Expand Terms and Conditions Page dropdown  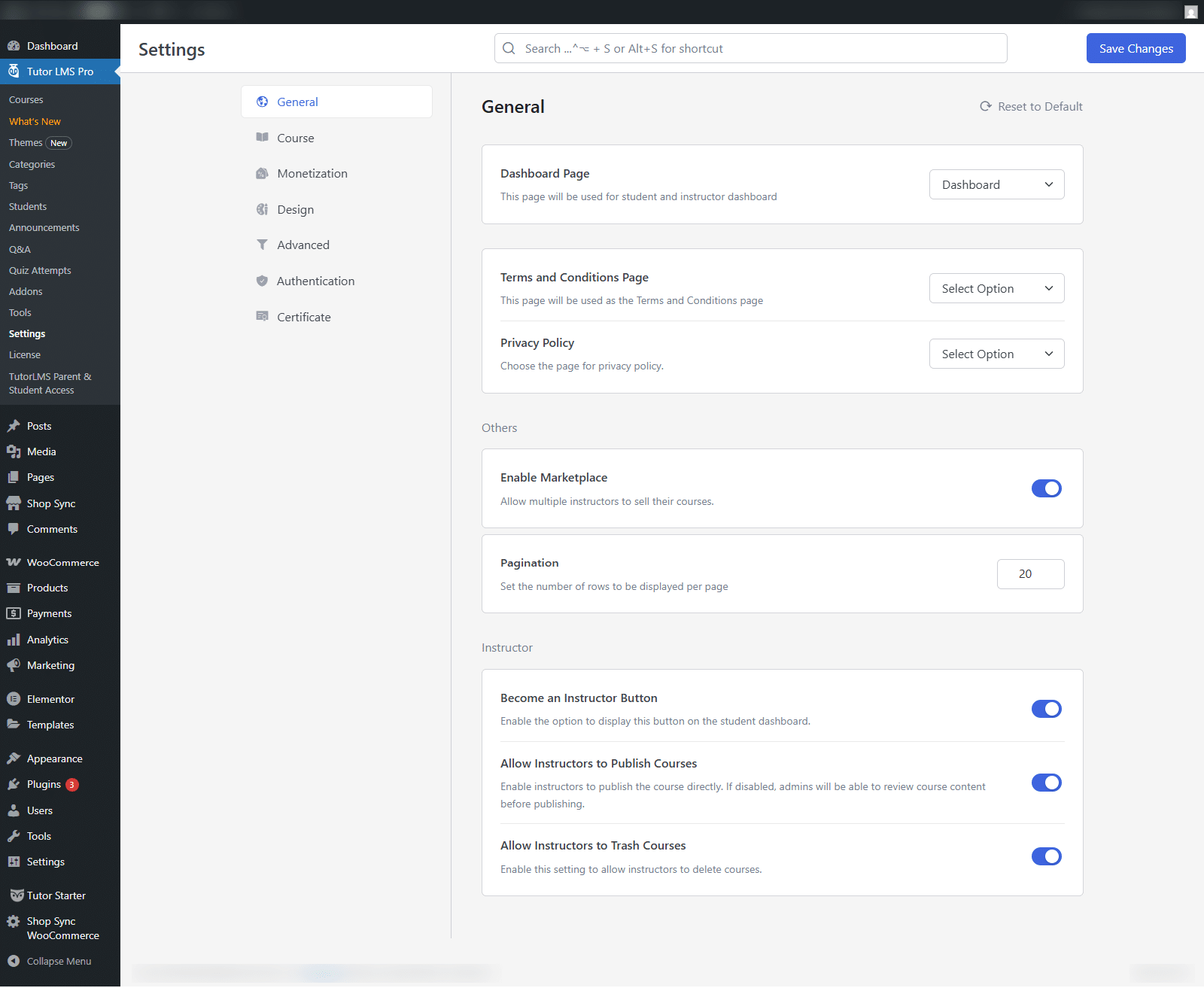pyautogui.click(x=996, y=288)
